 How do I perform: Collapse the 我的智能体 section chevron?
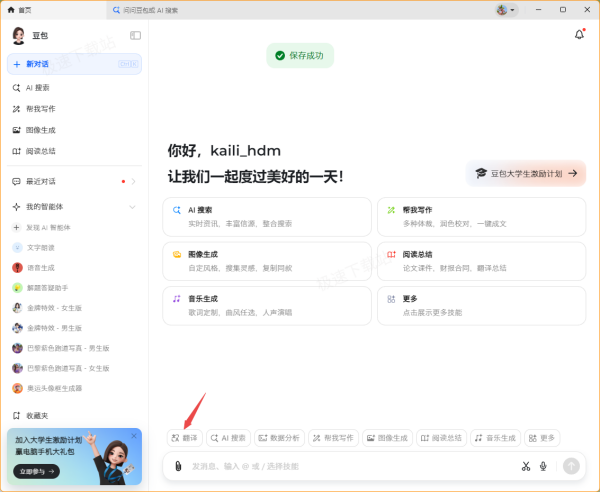132,207
